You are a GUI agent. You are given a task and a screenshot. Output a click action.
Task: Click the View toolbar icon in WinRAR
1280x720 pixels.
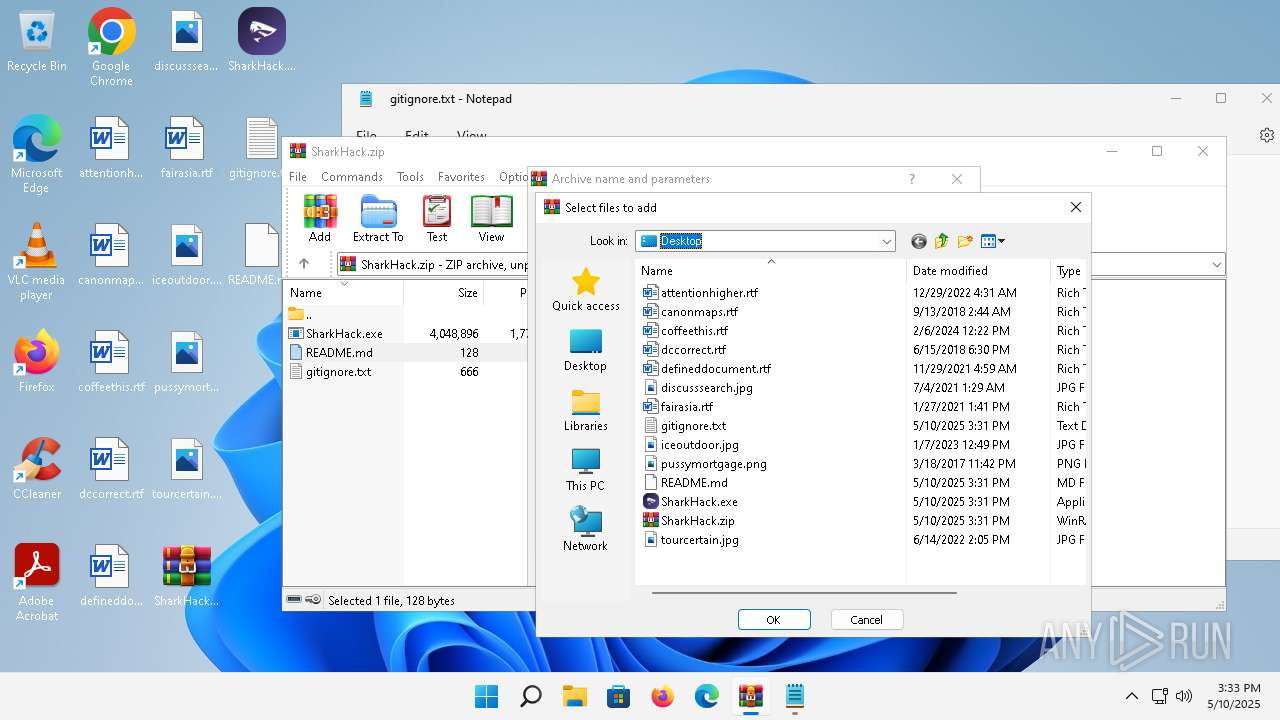click(x=491, y=219)
